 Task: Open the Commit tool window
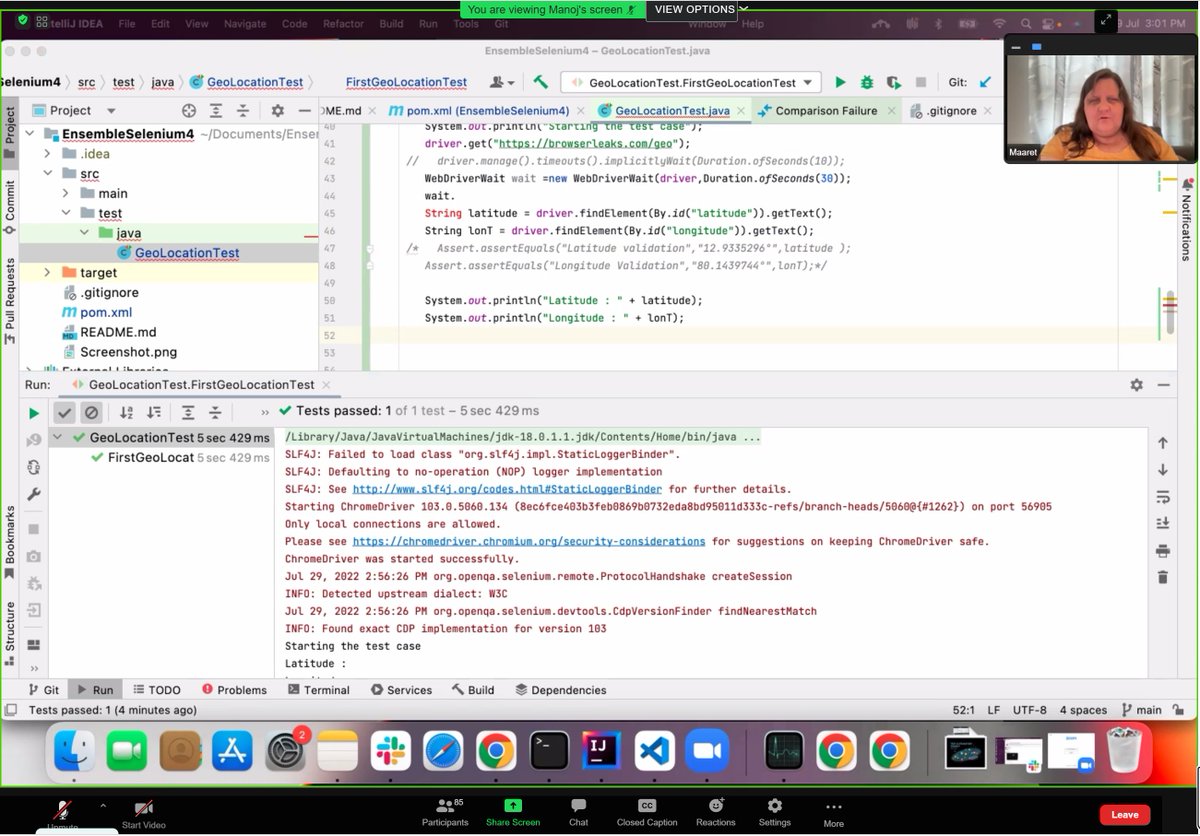click(10, 208)
